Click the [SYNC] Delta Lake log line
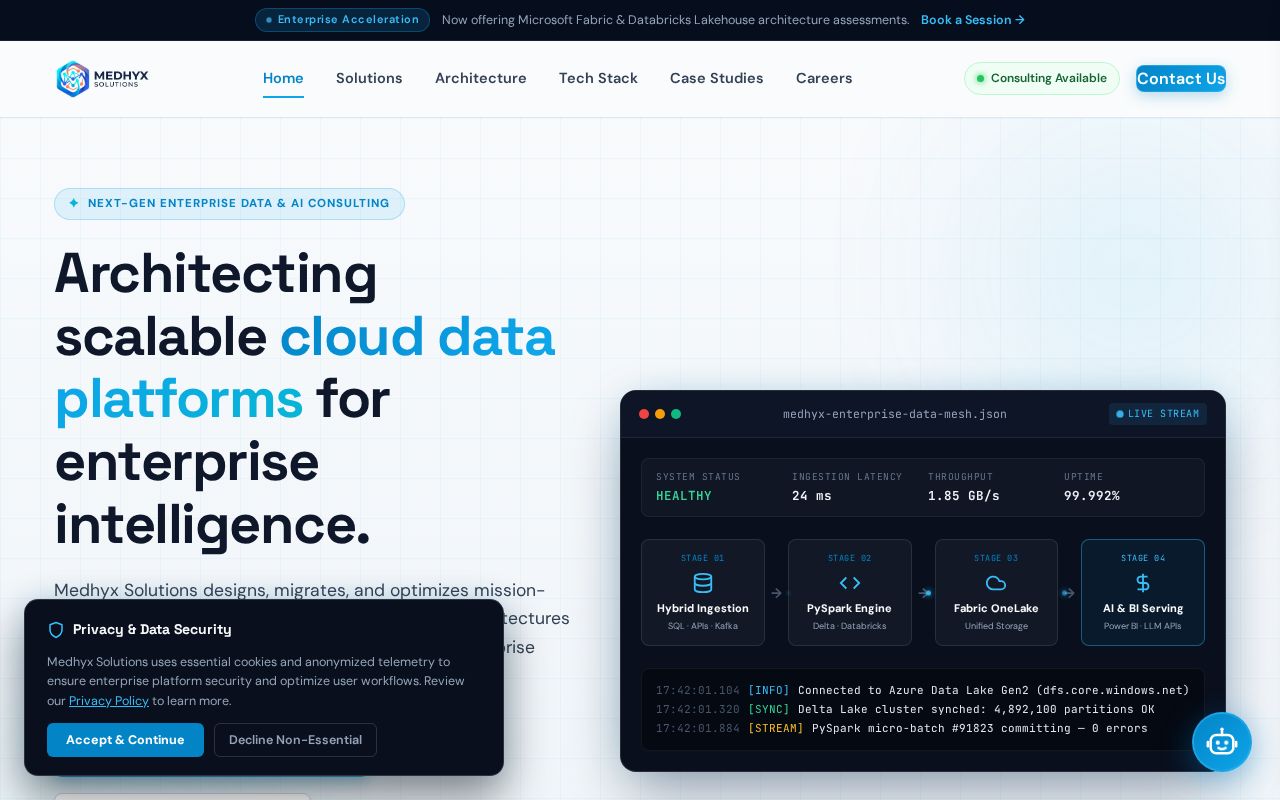Screen dimensions: 1280x800 tap(905, 709)
